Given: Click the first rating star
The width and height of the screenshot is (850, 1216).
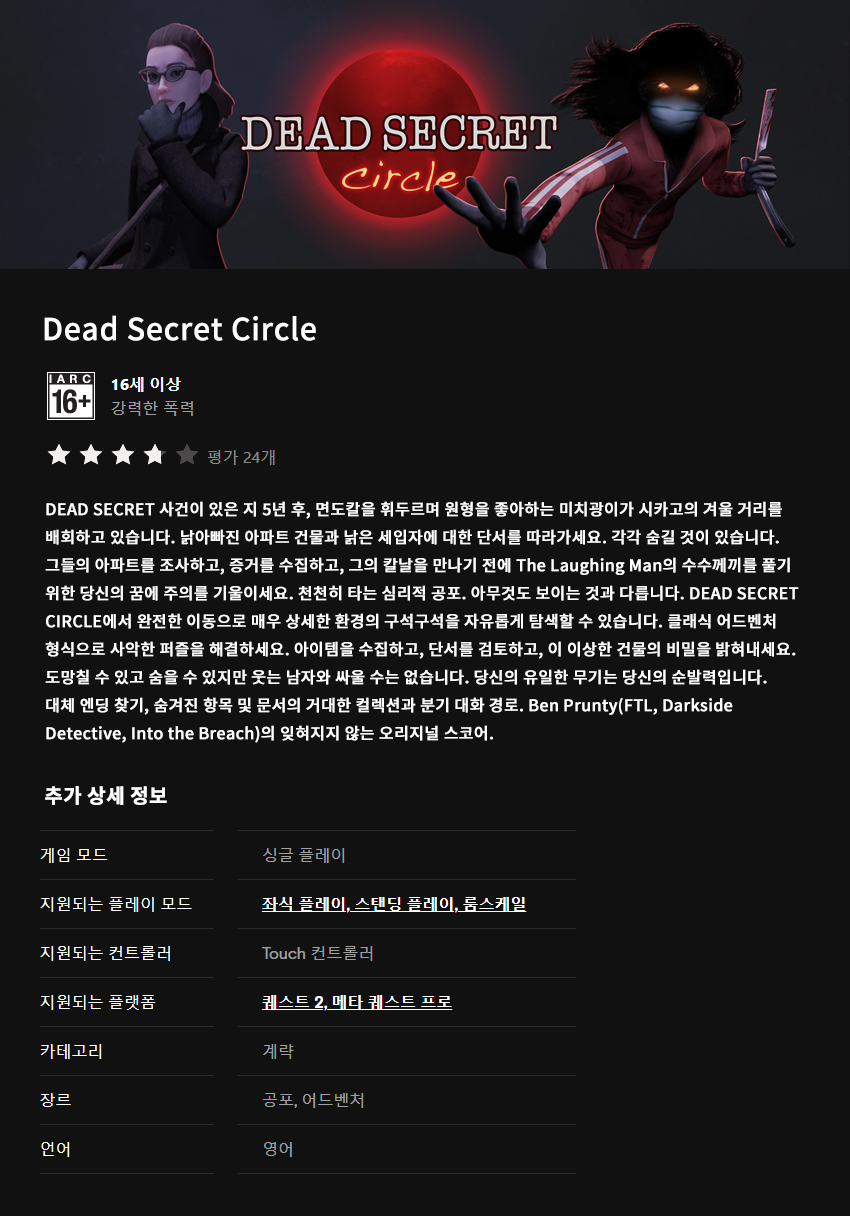Looking at the screenshot, I should (59, 456).
